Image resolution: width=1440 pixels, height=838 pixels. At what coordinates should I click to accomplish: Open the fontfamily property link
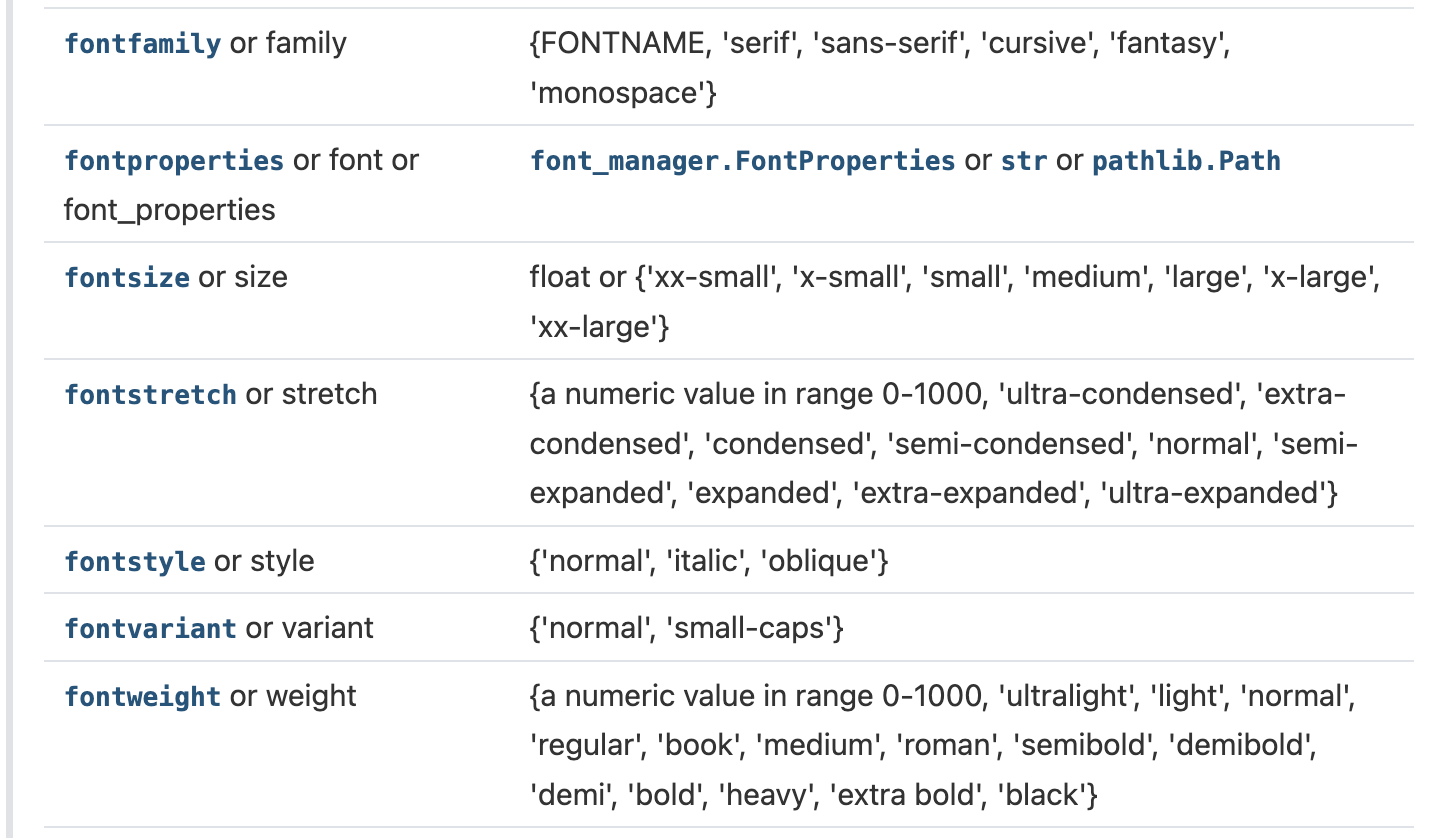(x=142, y=44)
